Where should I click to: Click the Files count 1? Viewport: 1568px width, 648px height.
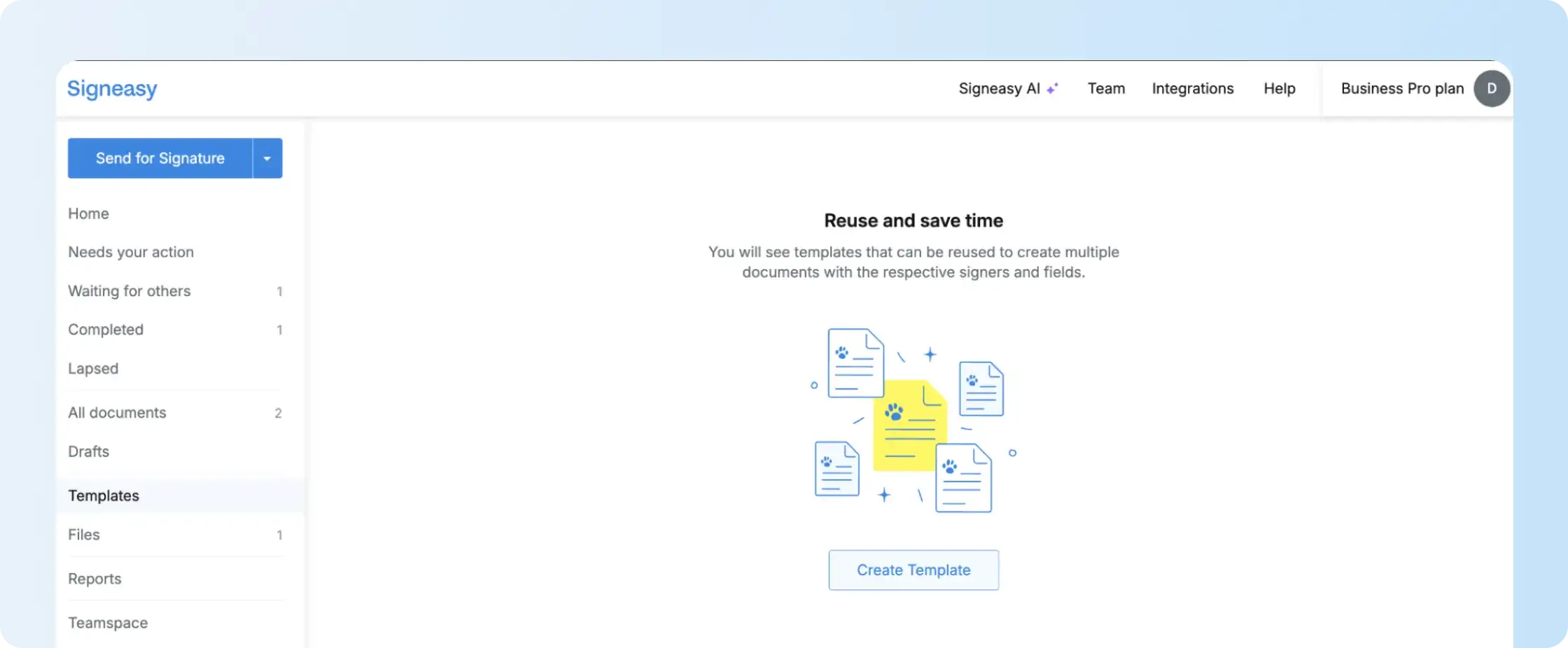[x=279, y=535]
